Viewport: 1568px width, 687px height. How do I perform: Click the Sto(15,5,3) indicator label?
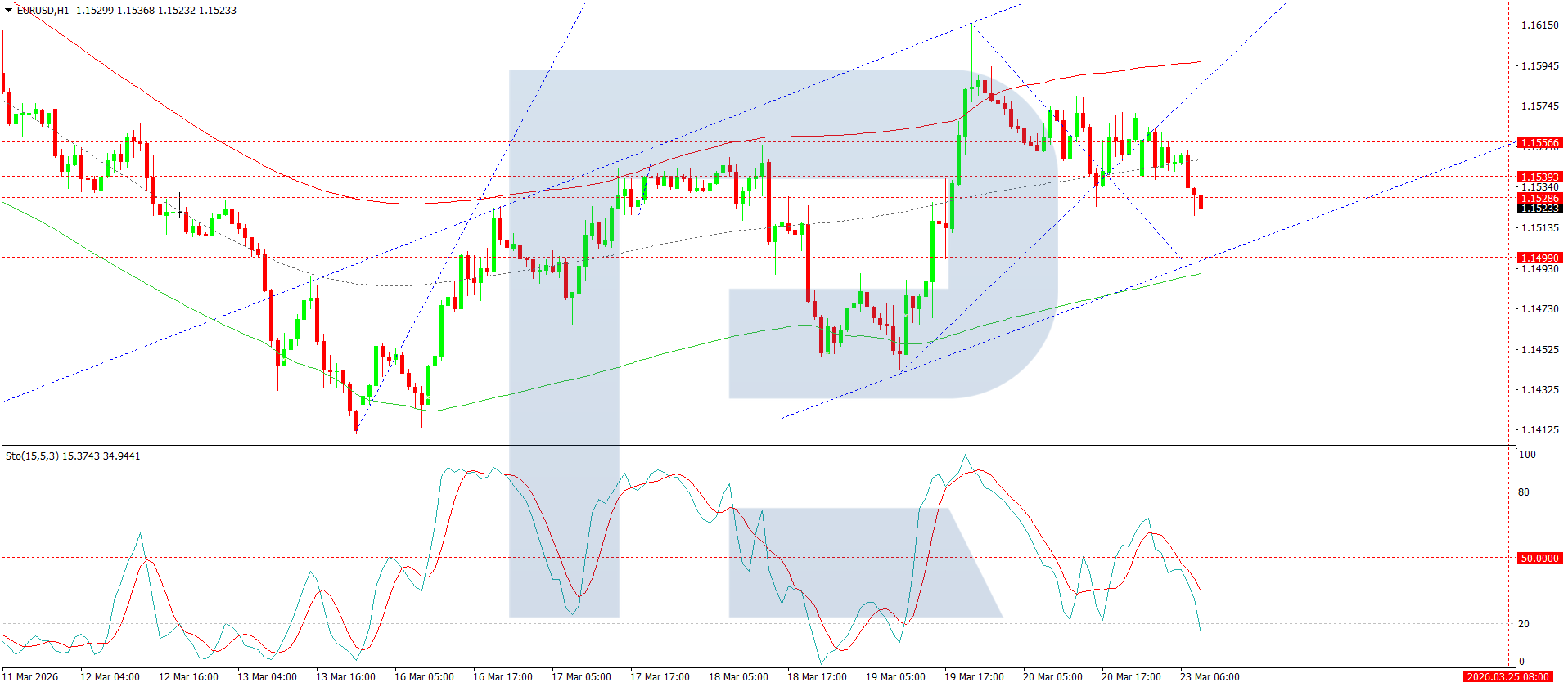pos(32,456)
